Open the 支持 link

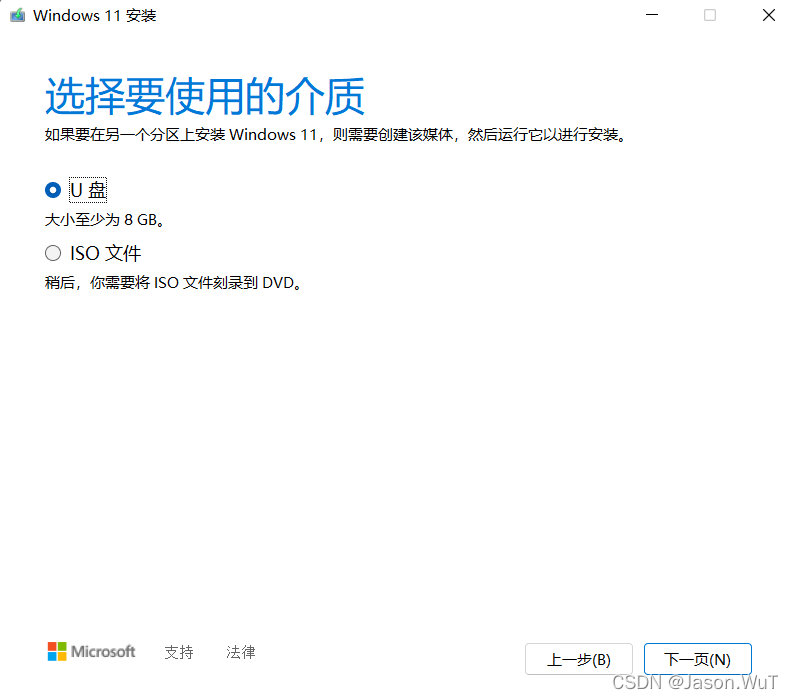(179, 652)
